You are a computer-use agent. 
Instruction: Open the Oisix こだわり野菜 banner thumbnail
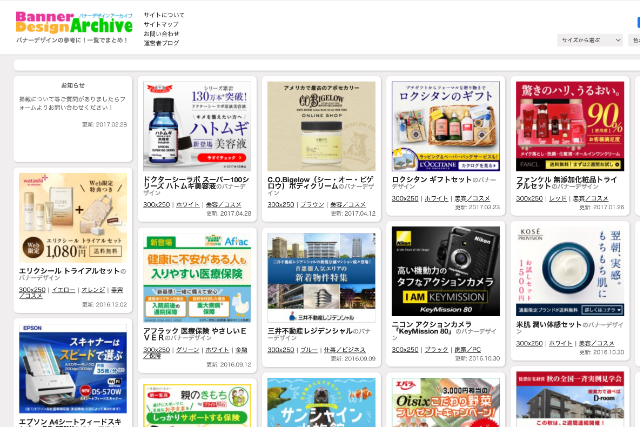446,402
